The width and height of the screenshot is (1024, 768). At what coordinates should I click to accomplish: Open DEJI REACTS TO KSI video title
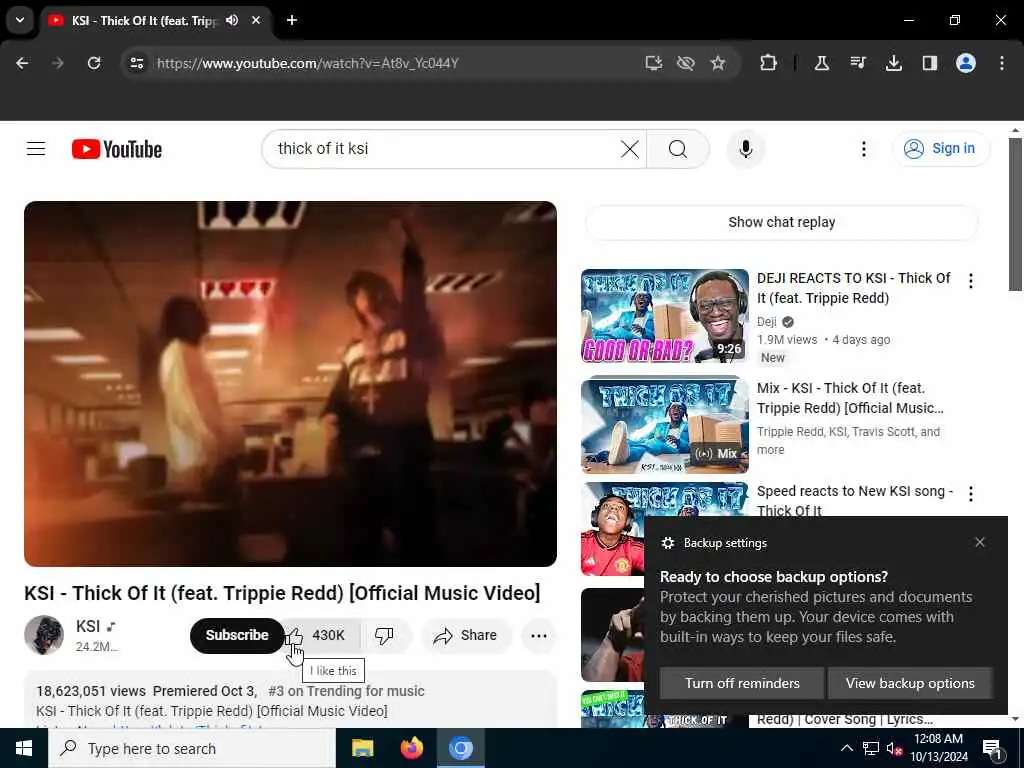point(854,288)
